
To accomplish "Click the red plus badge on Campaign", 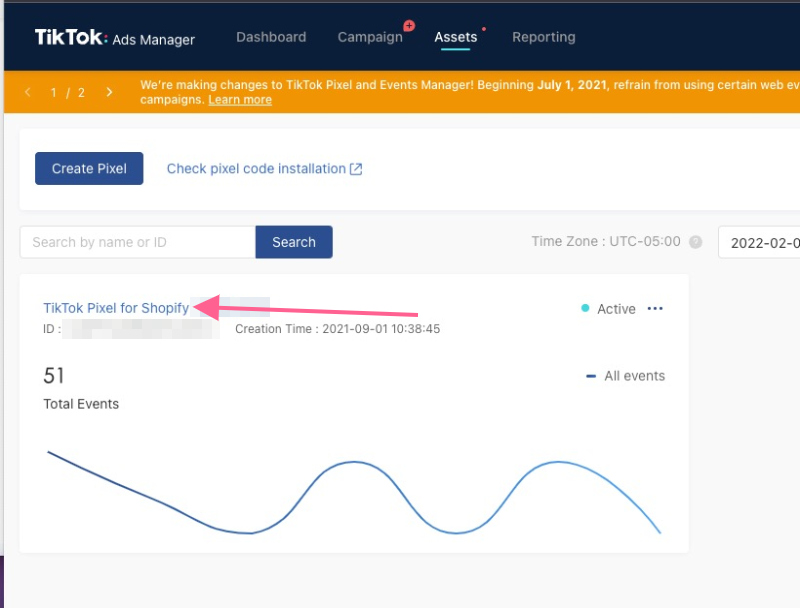I will pyautogui.click(x=409, y=25).
